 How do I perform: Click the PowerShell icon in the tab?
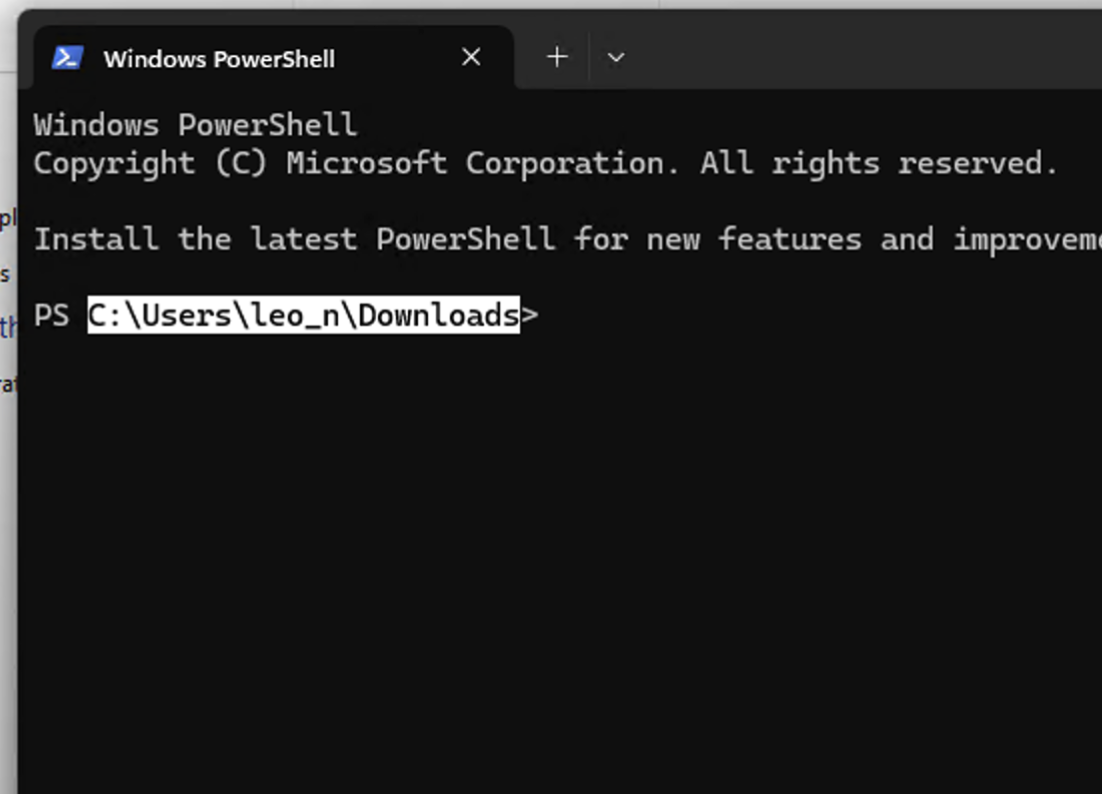click(x=68, y=58)
